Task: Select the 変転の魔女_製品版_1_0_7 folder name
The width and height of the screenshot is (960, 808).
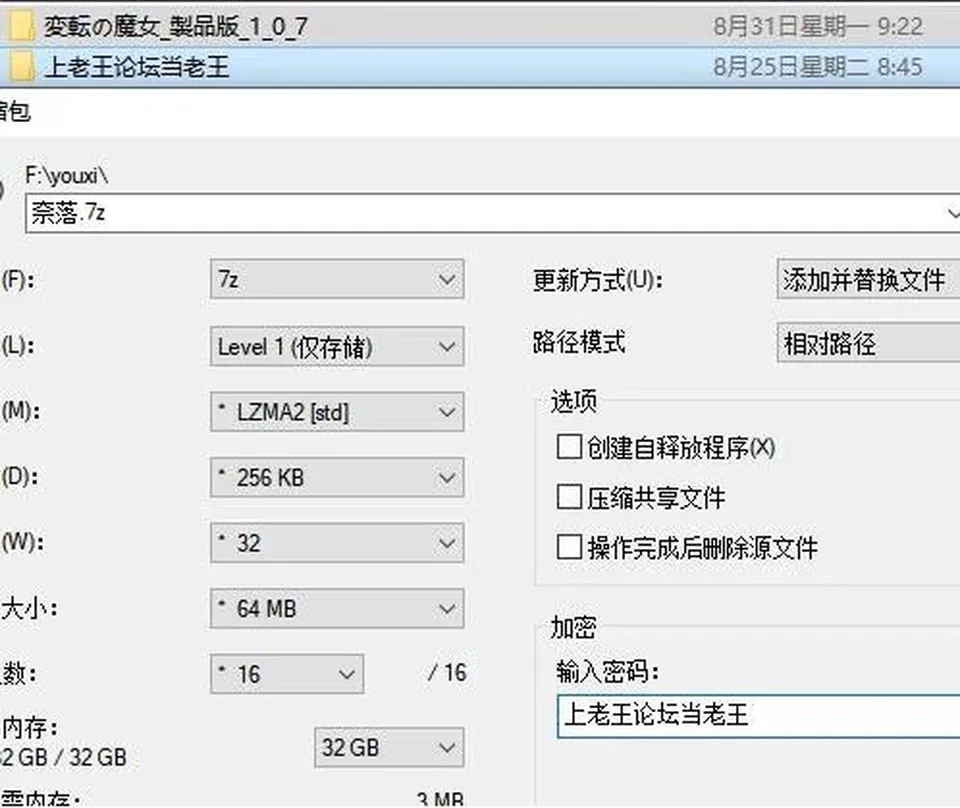Action: click(176, 27)
